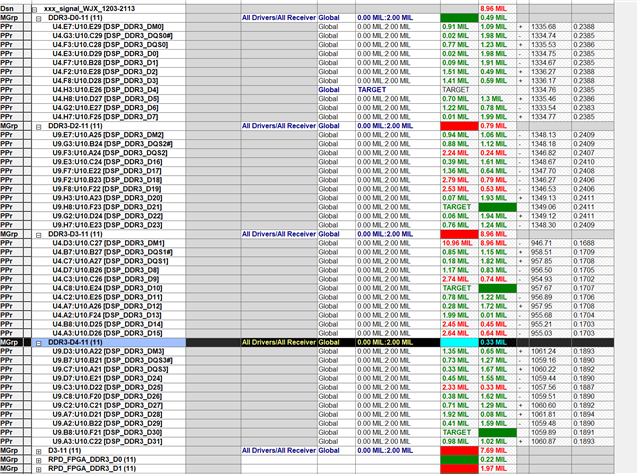Collapse the DDR3-D0-11 (11) match group
This screenshot has width=638, height=474.
pyautogui.click(x=39, y=18)
